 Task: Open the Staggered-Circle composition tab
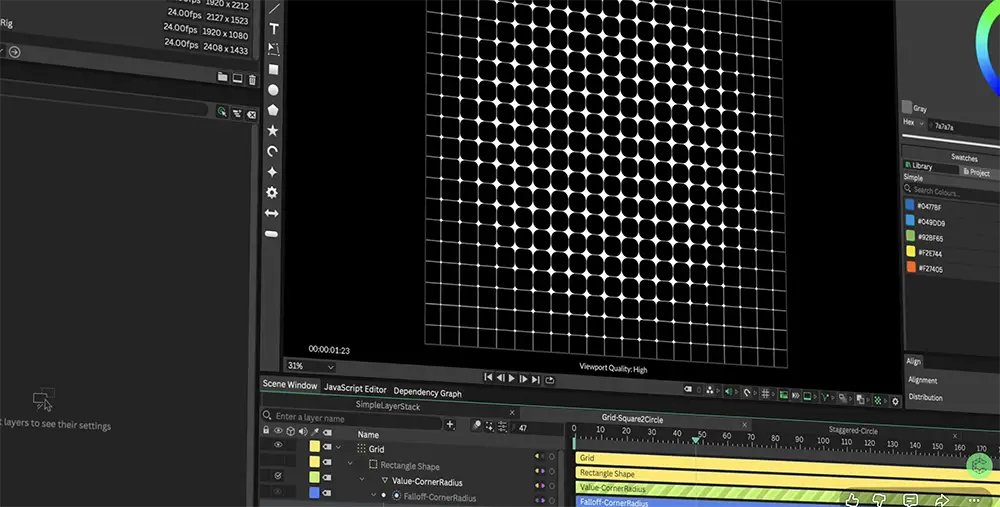pyautogui.click(x=853, y=430)
